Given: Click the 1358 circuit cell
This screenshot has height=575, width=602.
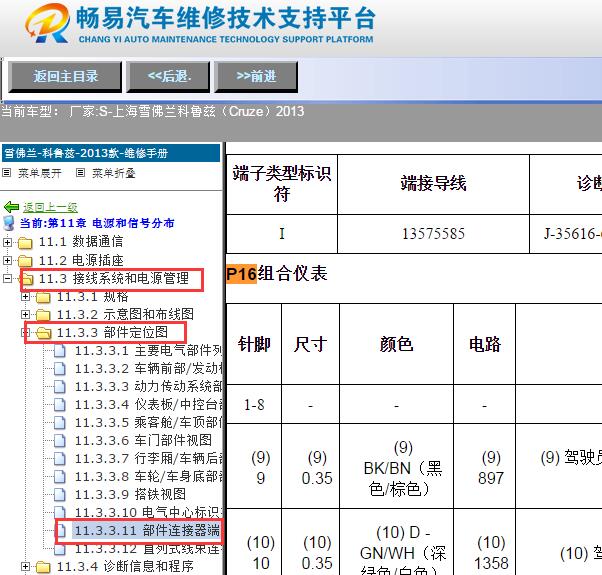Looking at the screenshot, I should (x=485, y=542).
